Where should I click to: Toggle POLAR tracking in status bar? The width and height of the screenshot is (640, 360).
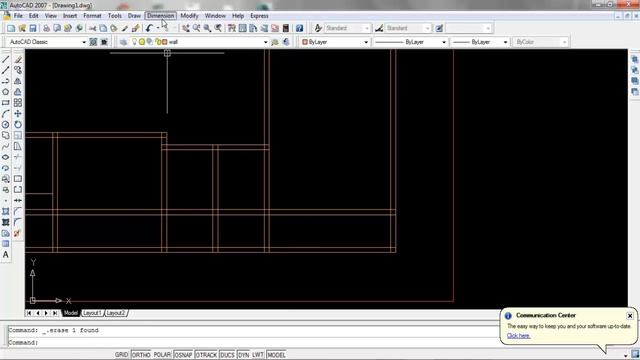pyautogui.click(x=162, y=355)
